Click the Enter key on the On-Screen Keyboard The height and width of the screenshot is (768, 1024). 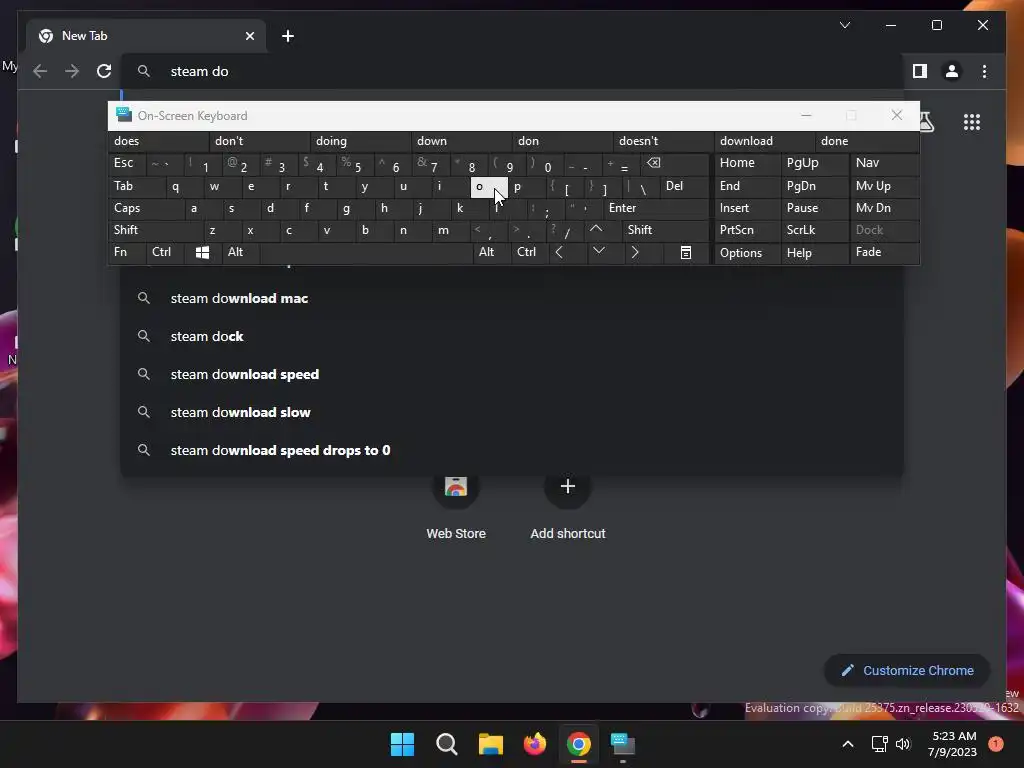pos(656,208)
